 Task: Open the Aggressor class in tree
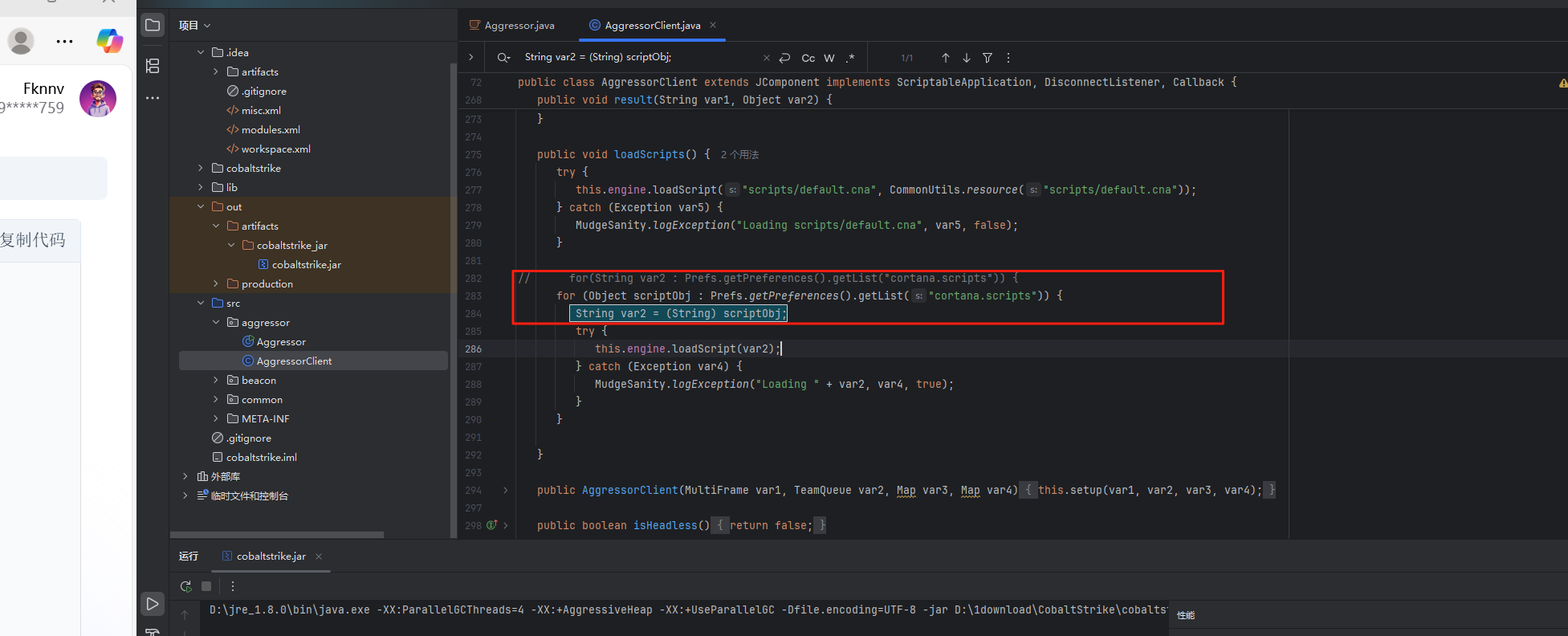(281, 341)
